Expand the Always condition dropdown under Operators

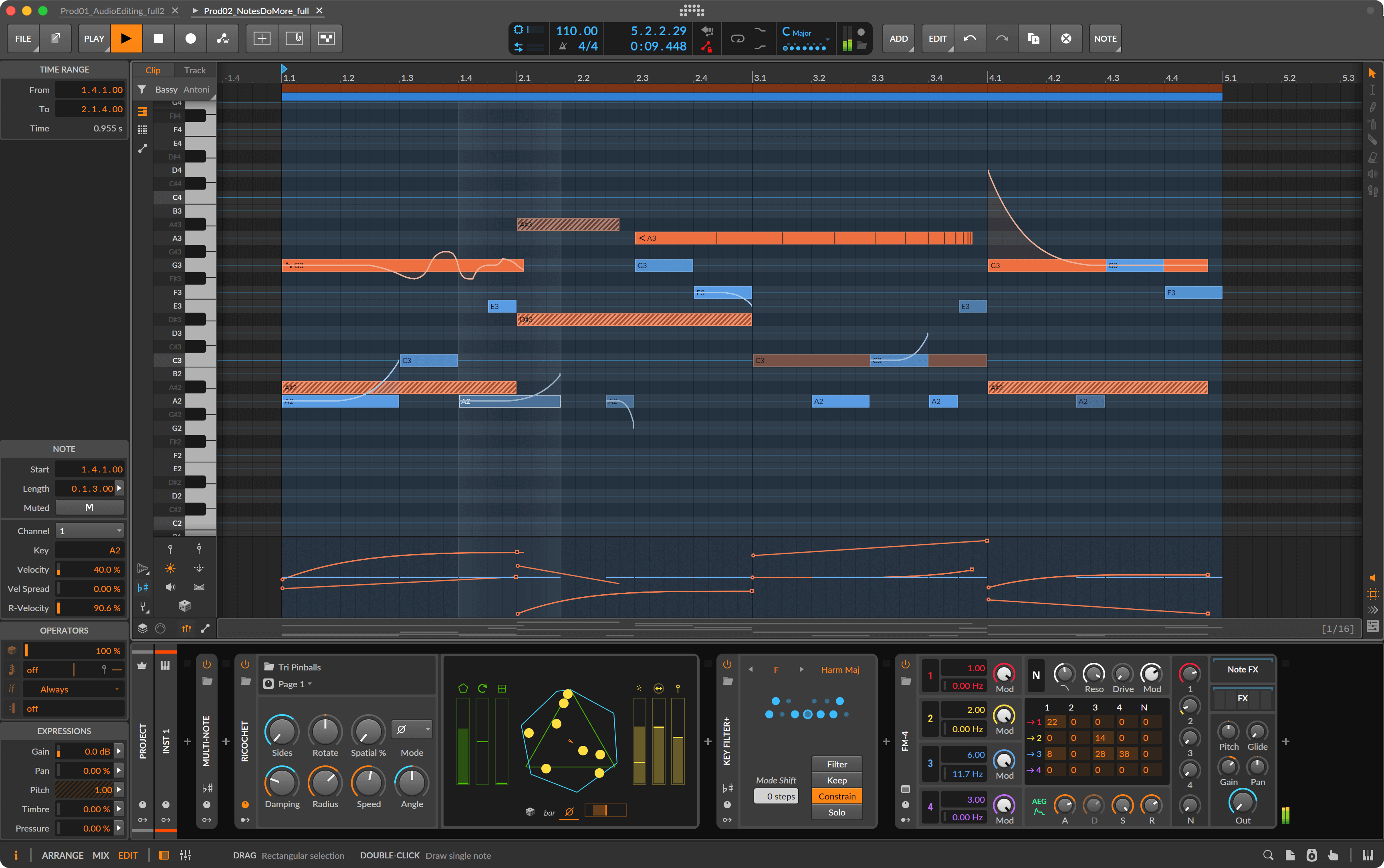(73, 689)
